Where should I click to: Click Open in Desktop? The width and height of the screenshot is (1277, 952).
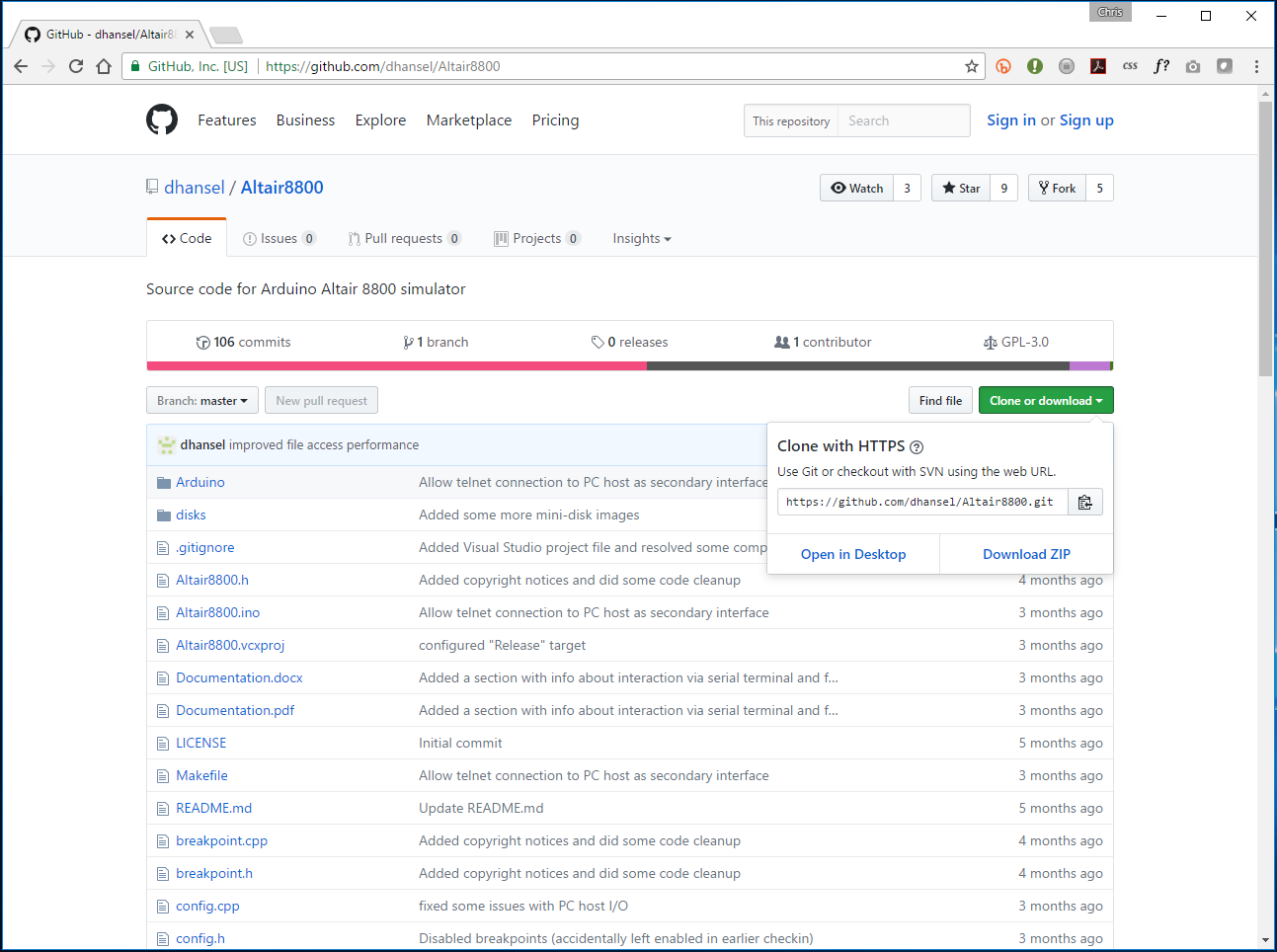(x=853, y=554)
